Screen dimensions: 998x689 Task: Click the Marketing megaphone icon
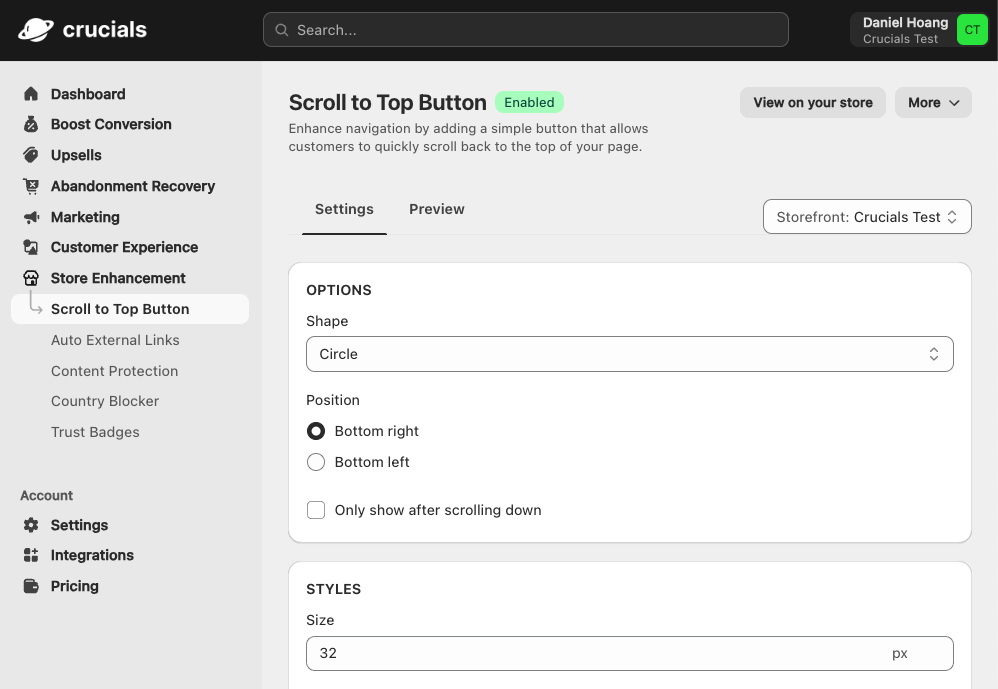click(x=31, y=217)
